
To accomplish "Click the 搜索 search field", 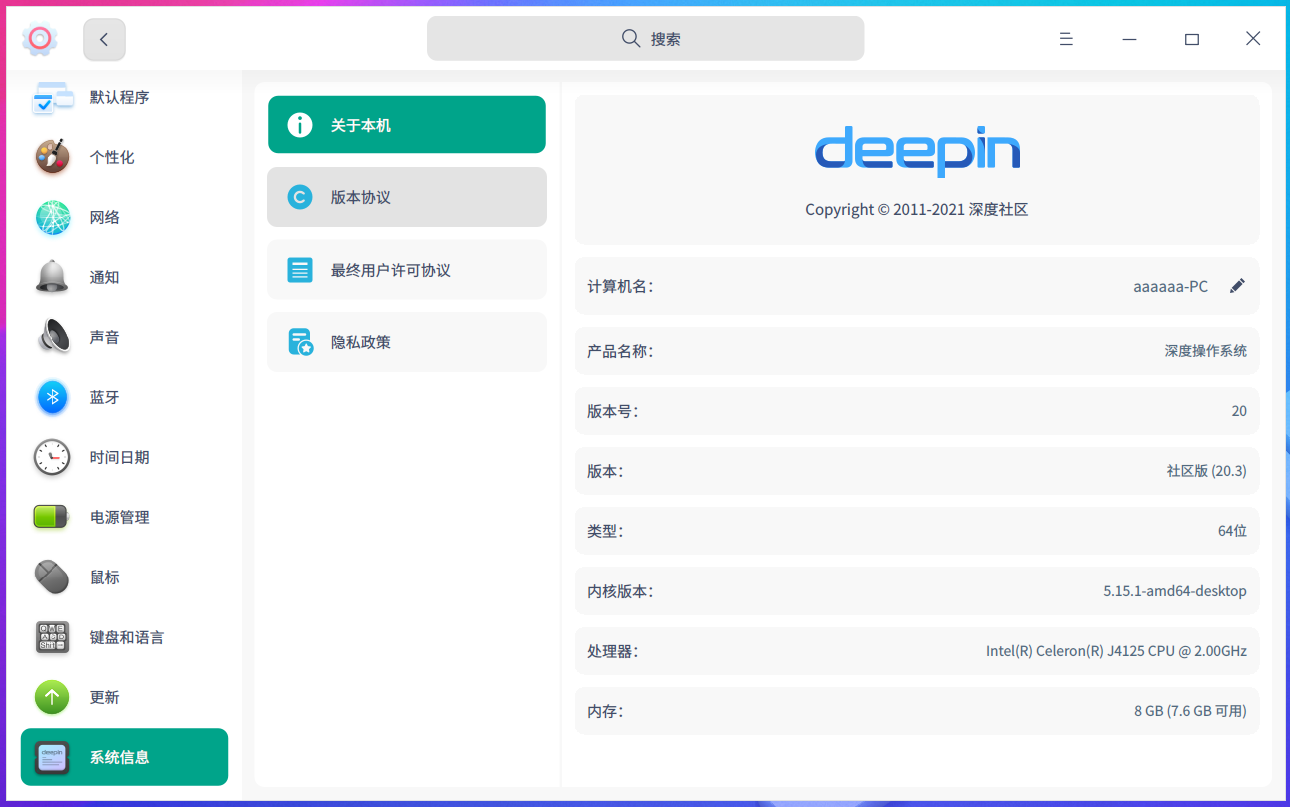I will coord(645,38).
